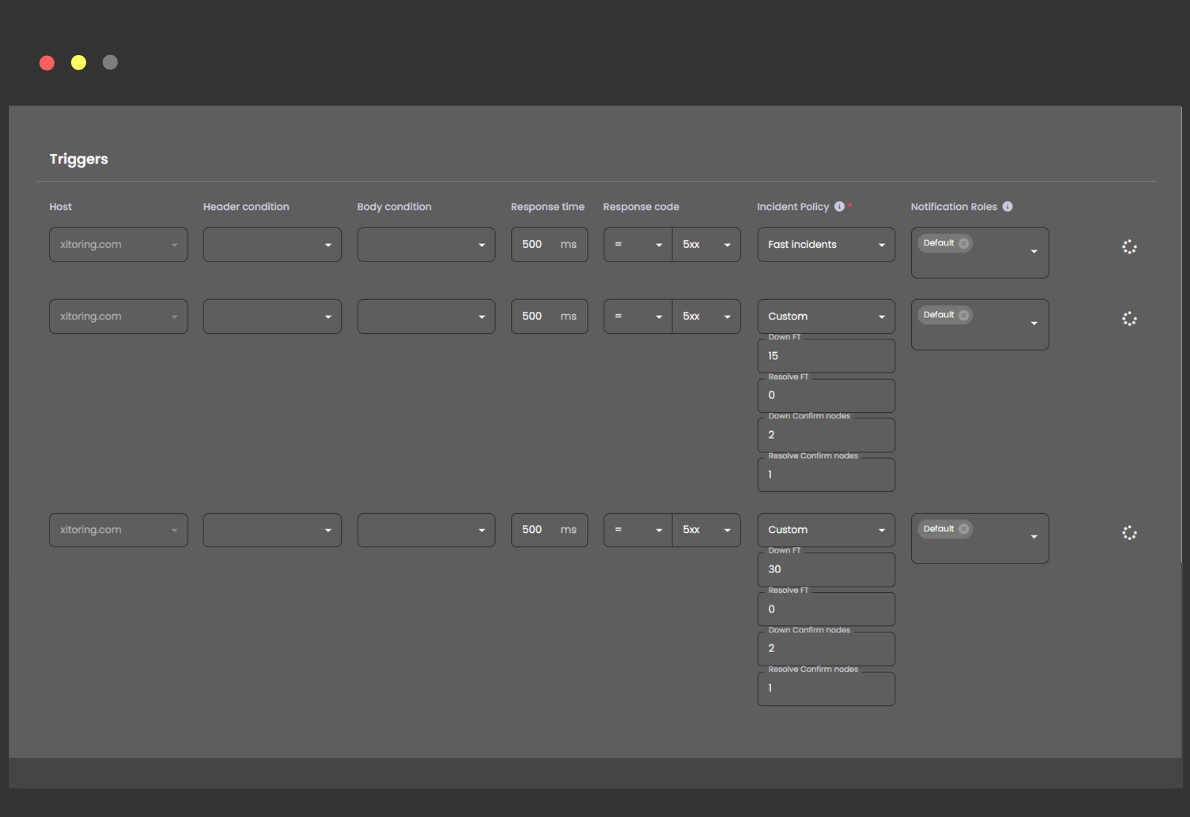Open Header condition dropdown in Down FT 30 row
Screen dimensions: 1190x817
coord(272,529)
